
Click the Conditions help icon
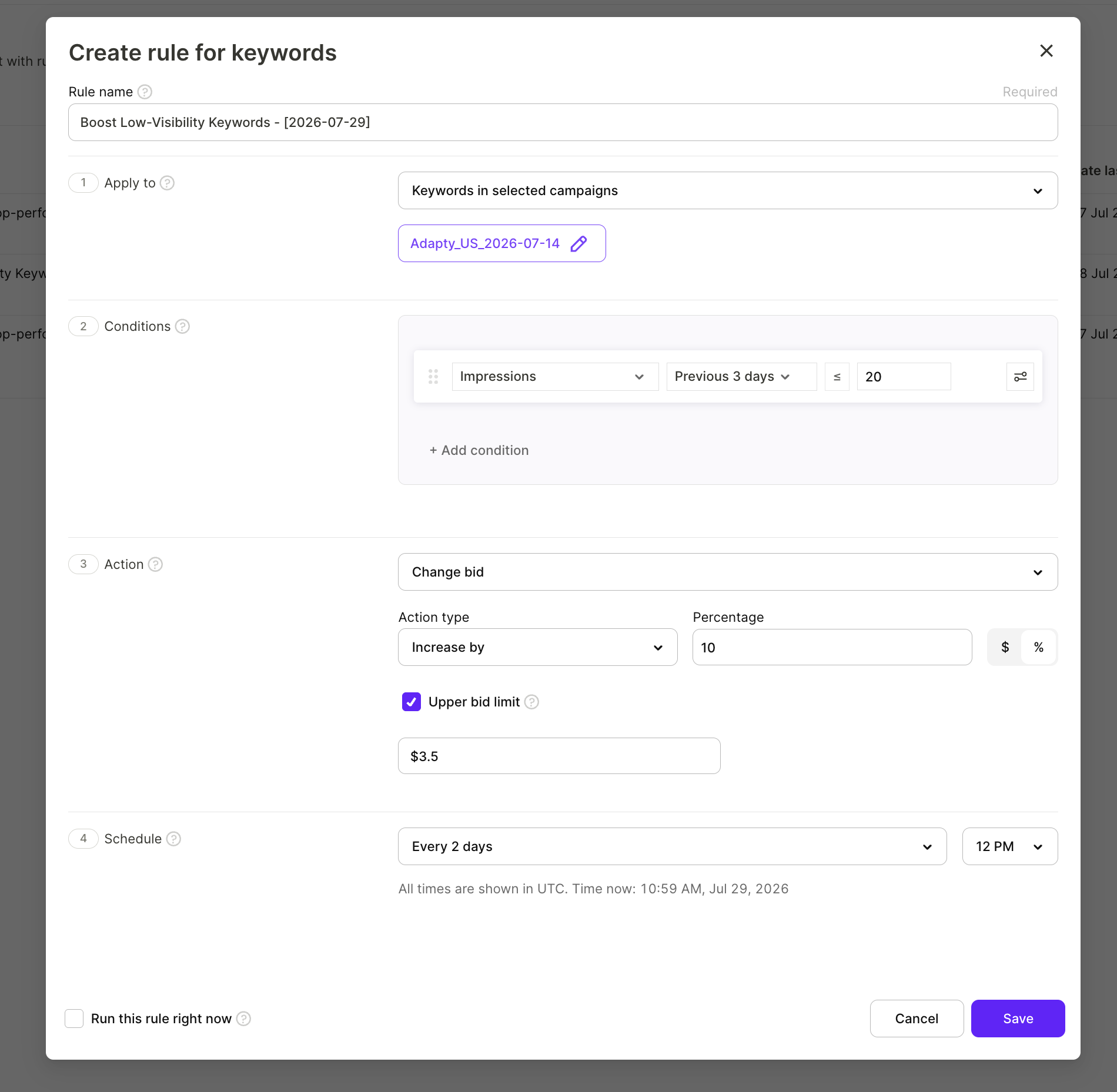point(182,326)
